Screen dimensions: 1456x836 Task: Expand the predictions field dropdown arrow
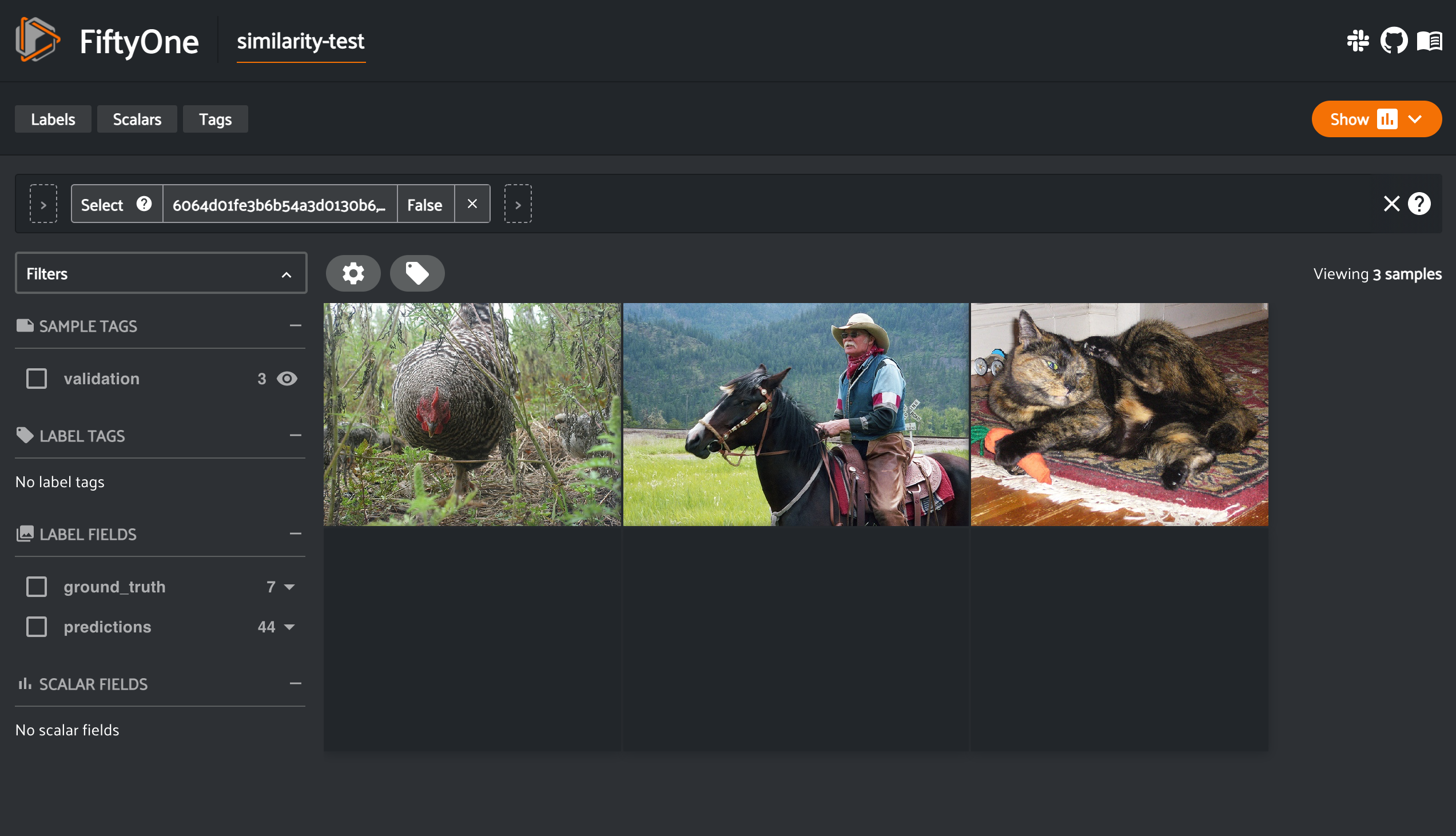point(289,627)
